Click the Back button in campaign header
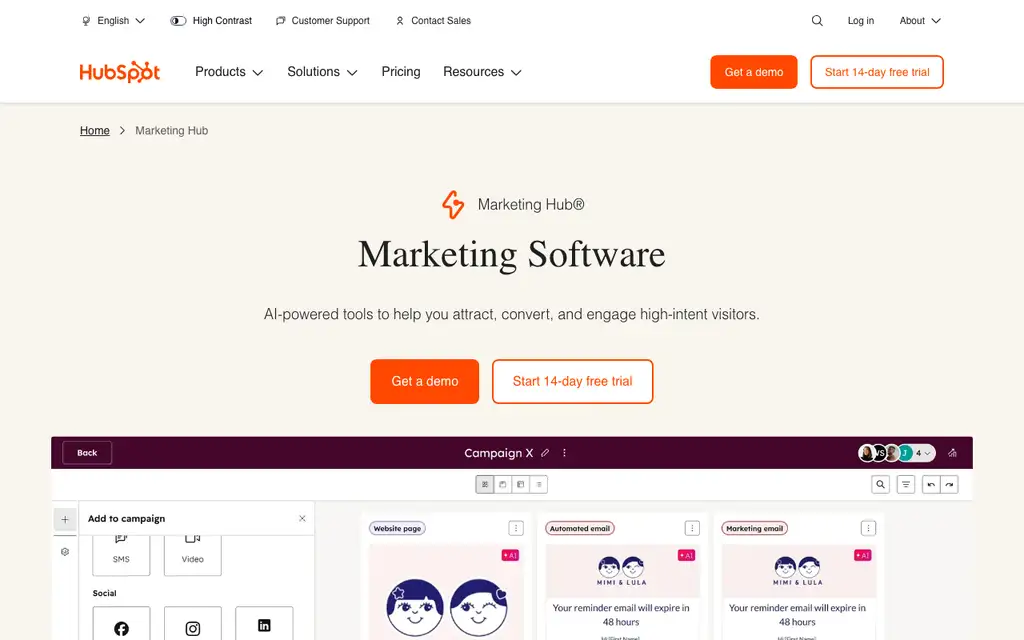 click(87, 453)
